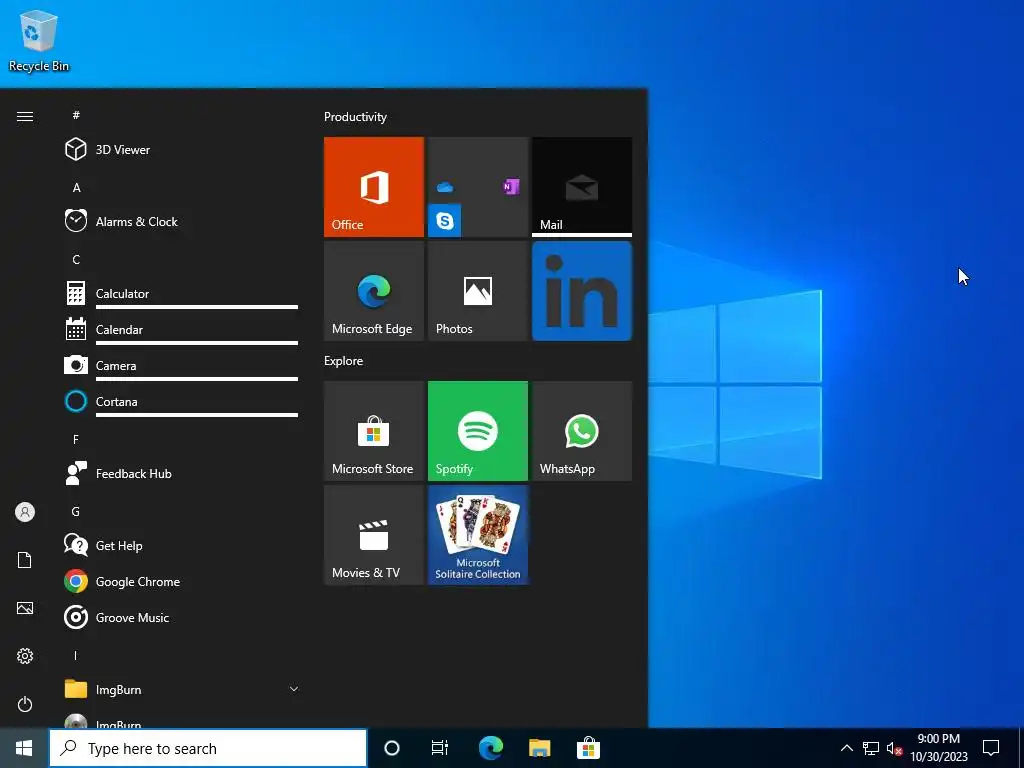This screenshot has height=768, width=1024.
Task: Click the Power button in the Start sidebar
Action: pos(25,704)
